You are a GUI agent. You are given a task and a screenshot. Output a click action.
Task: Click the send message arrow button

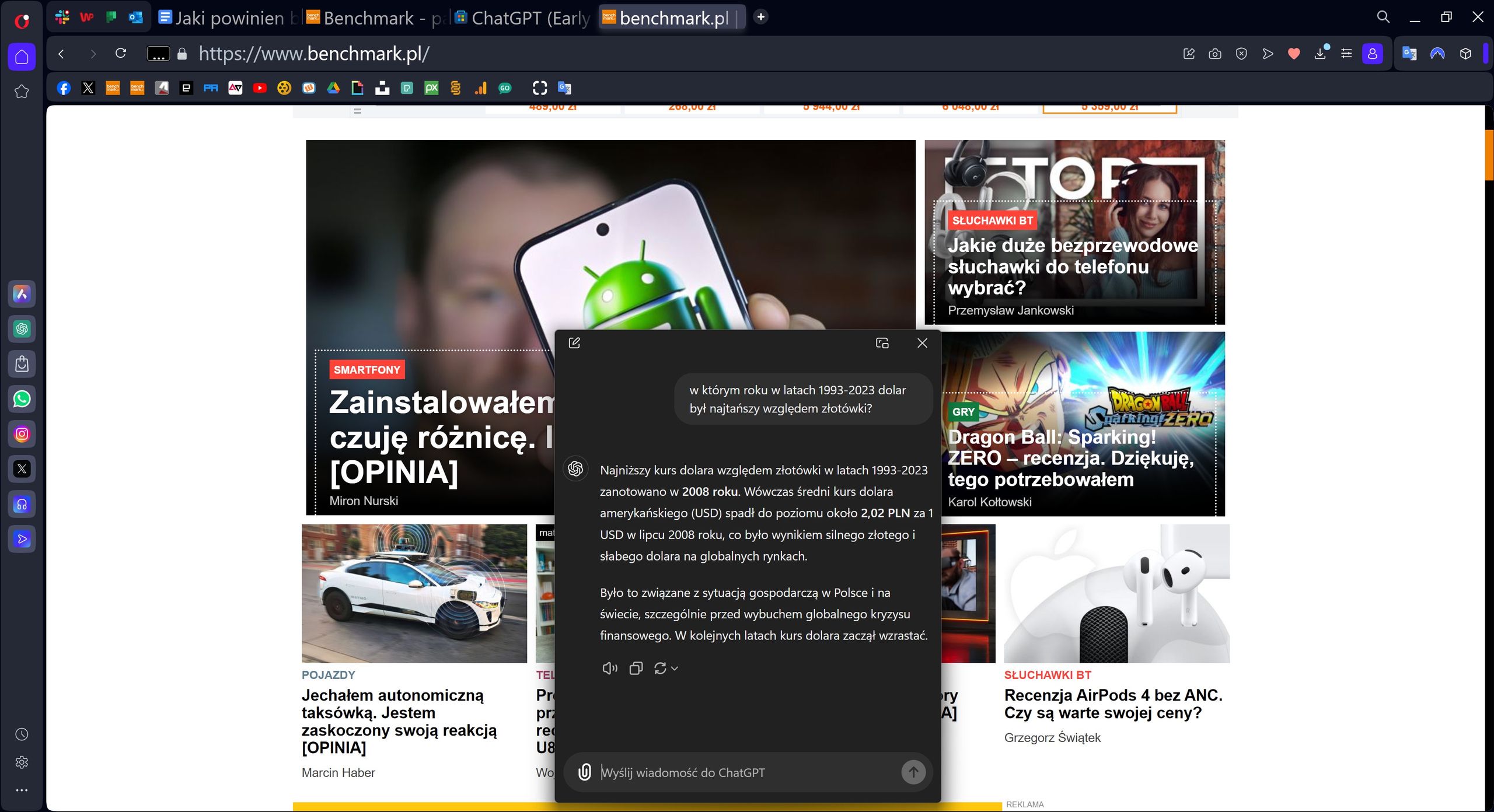(x=913, y=772)
